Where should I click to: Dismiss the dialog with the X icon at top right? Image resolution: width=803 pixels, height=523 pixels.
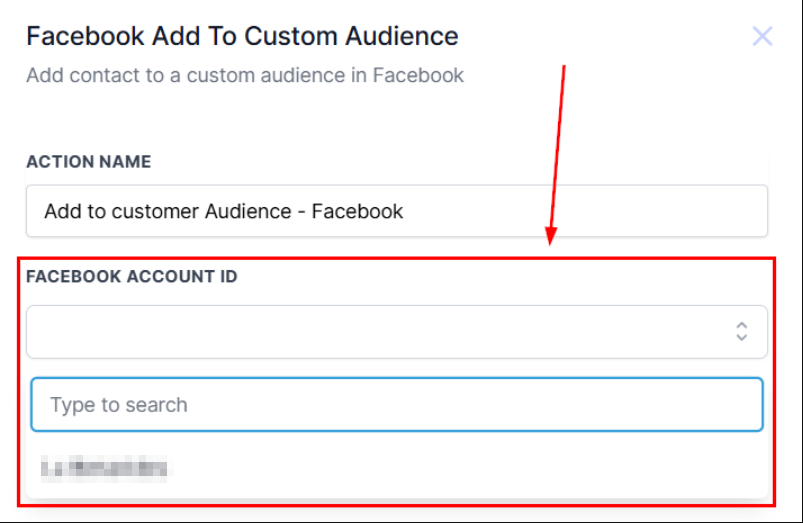point(762,37)
